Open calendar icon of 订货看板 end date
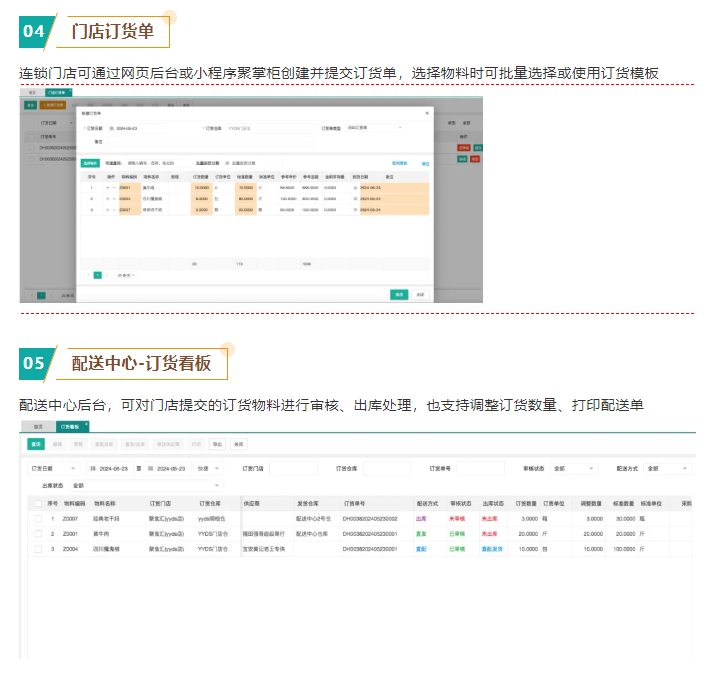 click(151, 469)
